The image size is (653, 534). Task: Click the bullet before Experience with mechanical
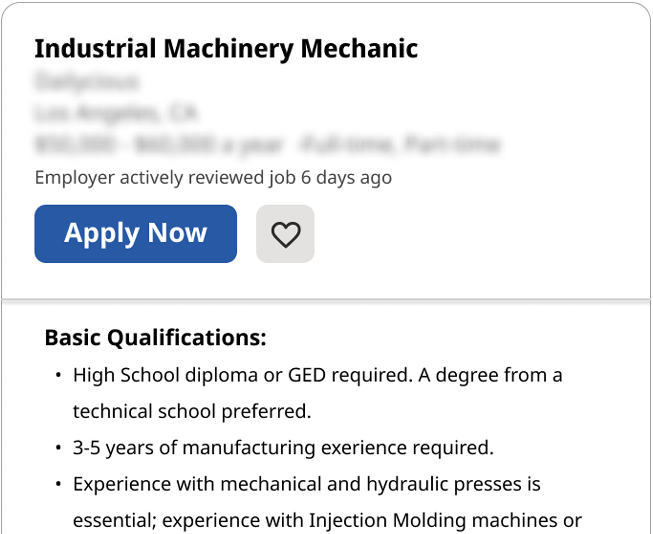click(58, 484)
